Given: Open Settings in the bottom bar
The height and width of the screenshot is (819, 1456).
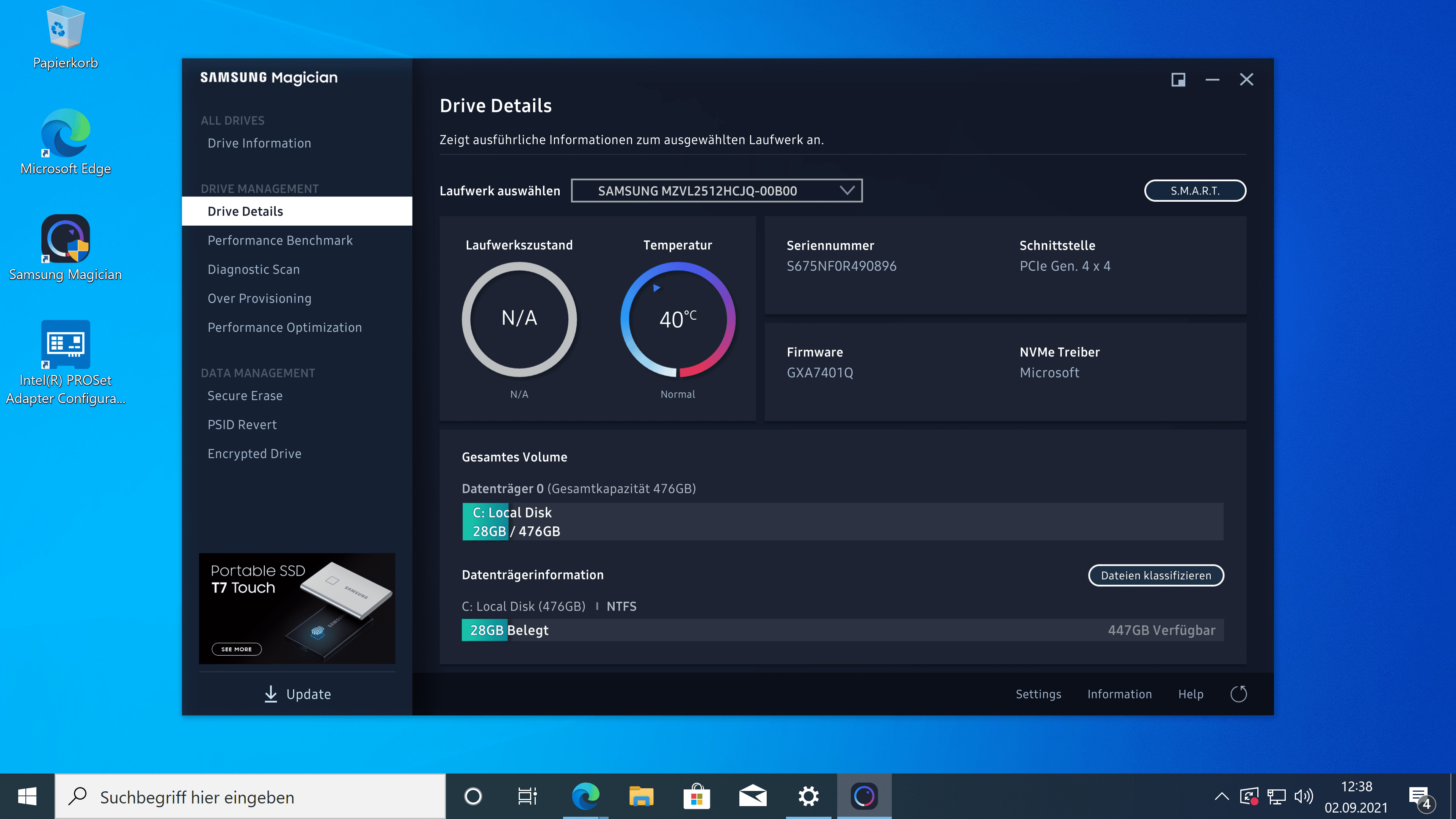Looking at the screenshot, I should (1038, 694).
